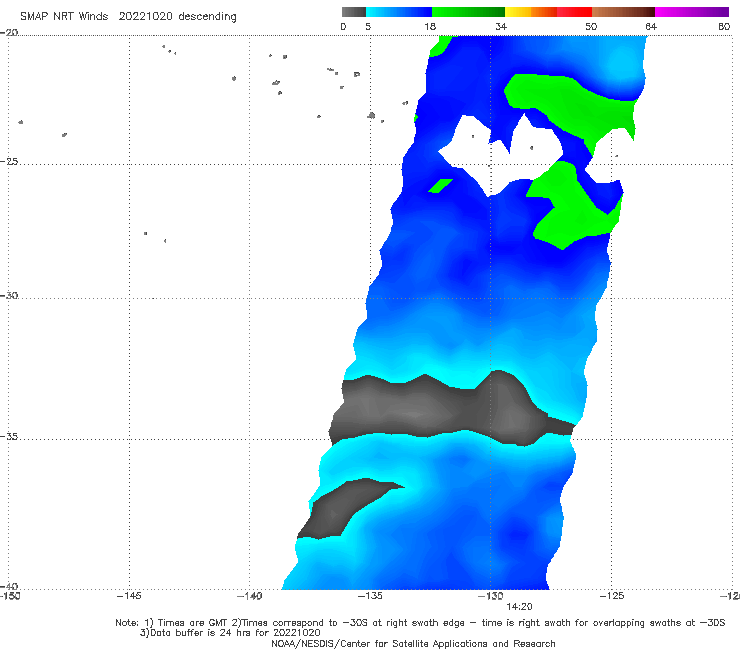Click the yellow-orange 34-50 color bar segment

548,12
